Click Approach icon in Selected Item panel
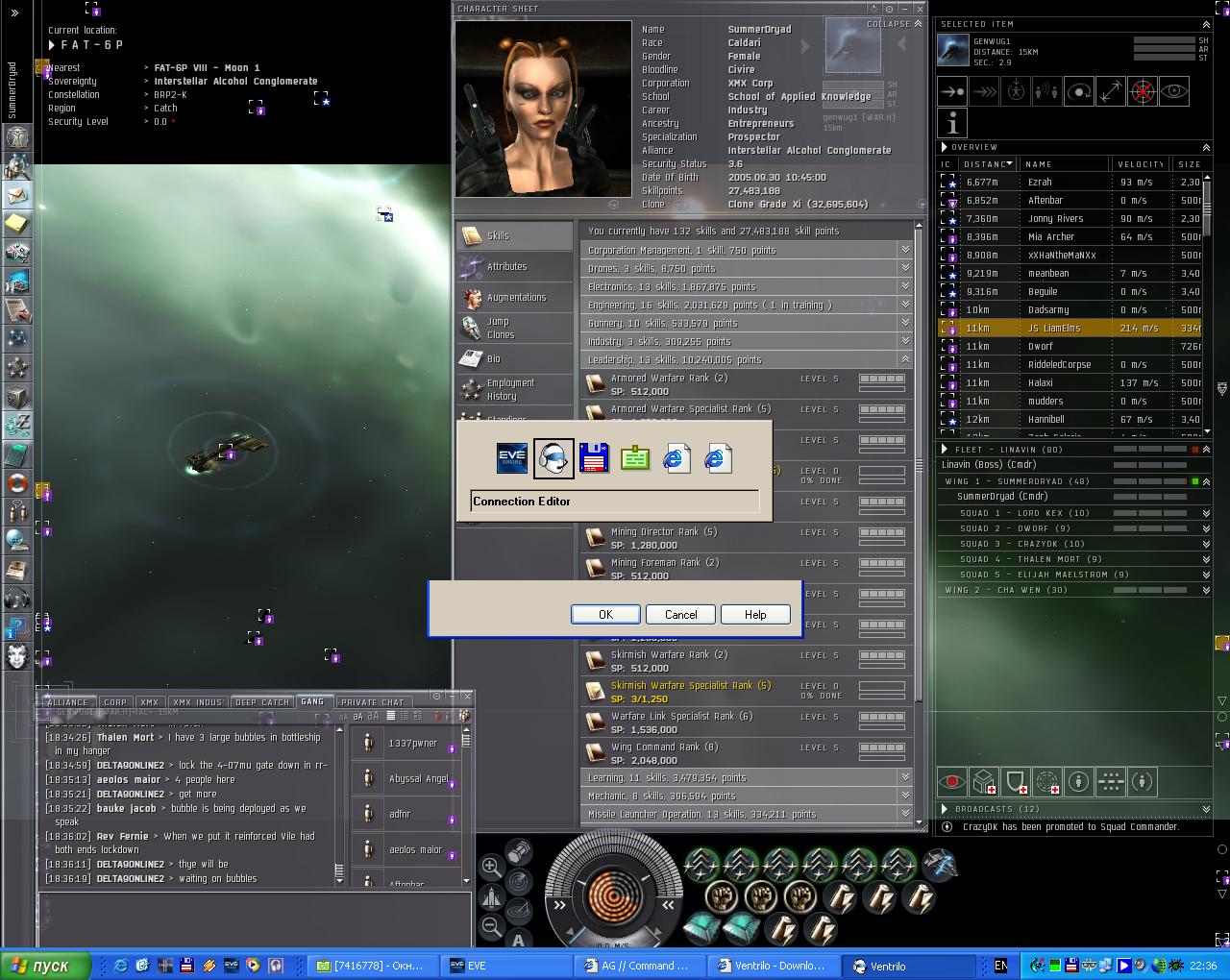Viewport: 1230px width, 980px height. click(x=952, y=92)
